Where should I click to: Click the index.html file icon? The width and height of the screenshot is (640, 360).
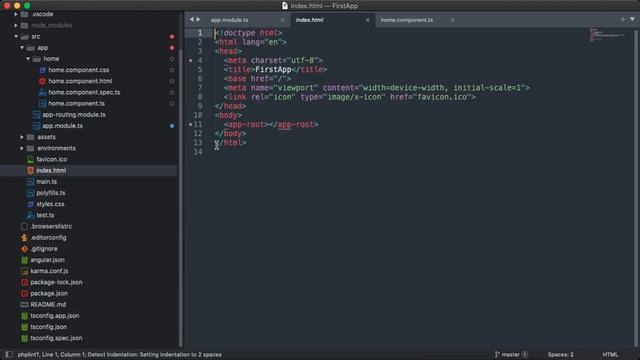coord(30,171)
